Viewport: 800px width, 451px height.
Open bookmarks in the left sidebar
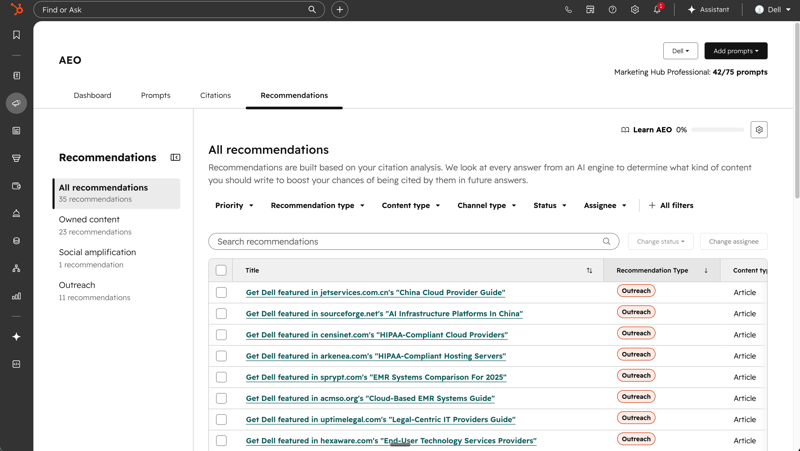pyautogui.click(x=16, y=35)
